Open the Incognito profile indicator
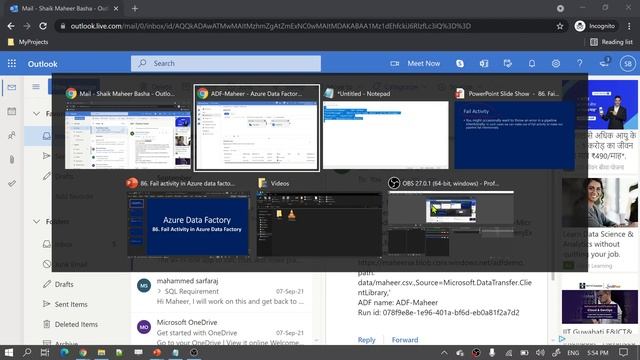The image size is (640, 360). click(x=595, y=26)
